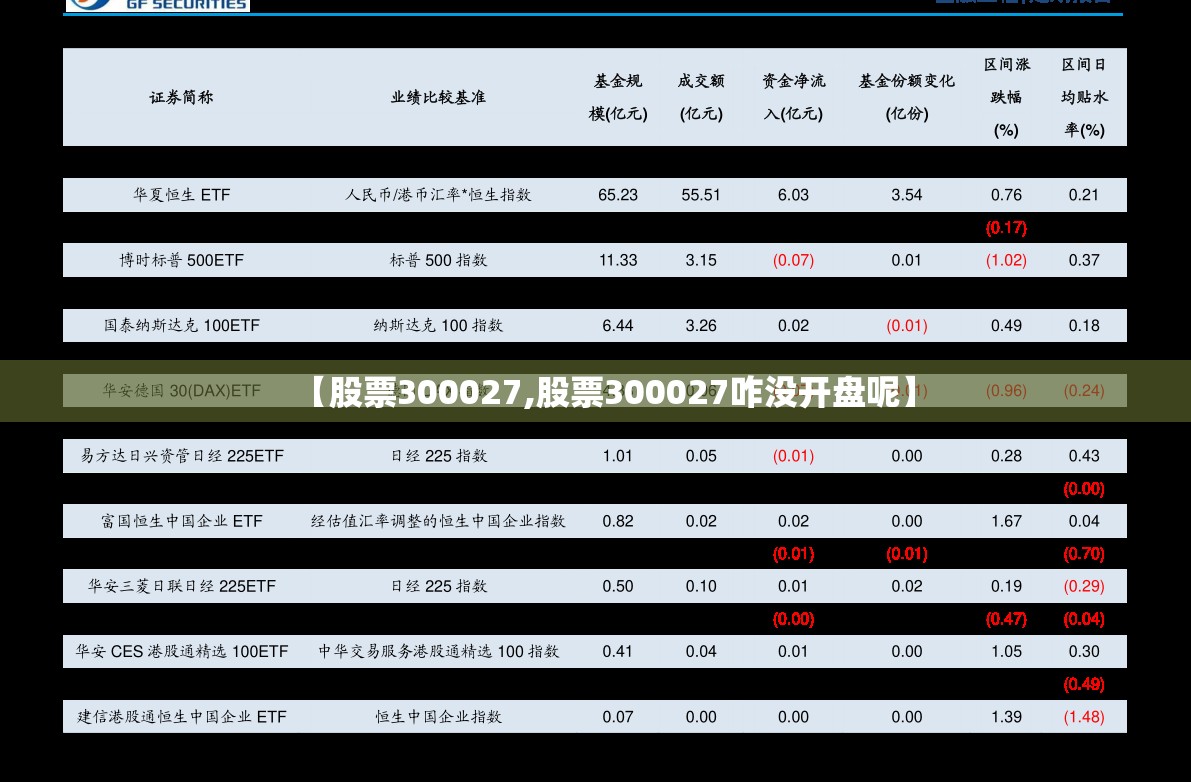
Task: Click the red (1.48) value
Action: [1084, 717]
